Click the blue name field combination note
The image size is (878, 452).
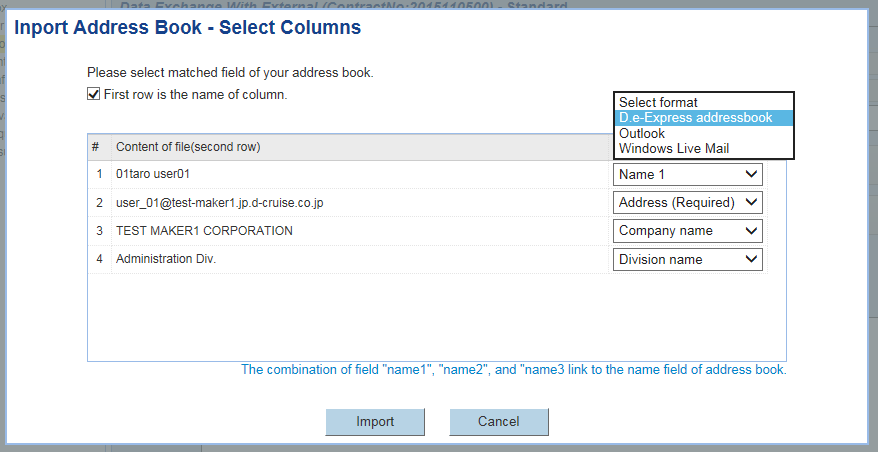click(513, 369)
